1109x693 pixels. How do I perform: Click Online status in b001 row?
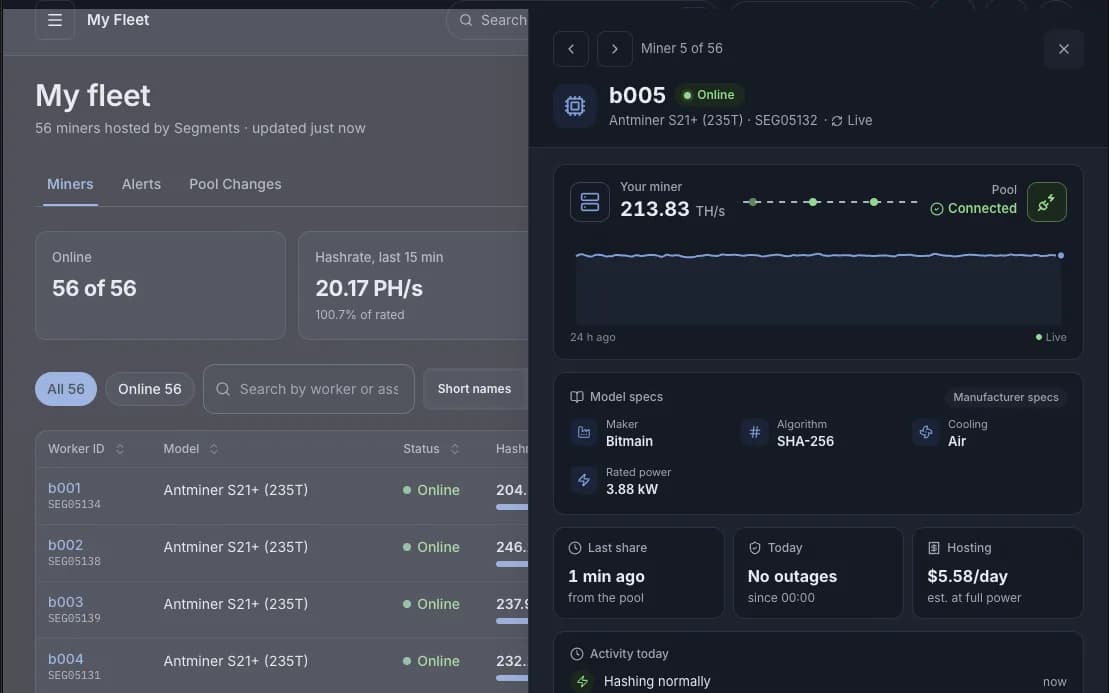431,490
